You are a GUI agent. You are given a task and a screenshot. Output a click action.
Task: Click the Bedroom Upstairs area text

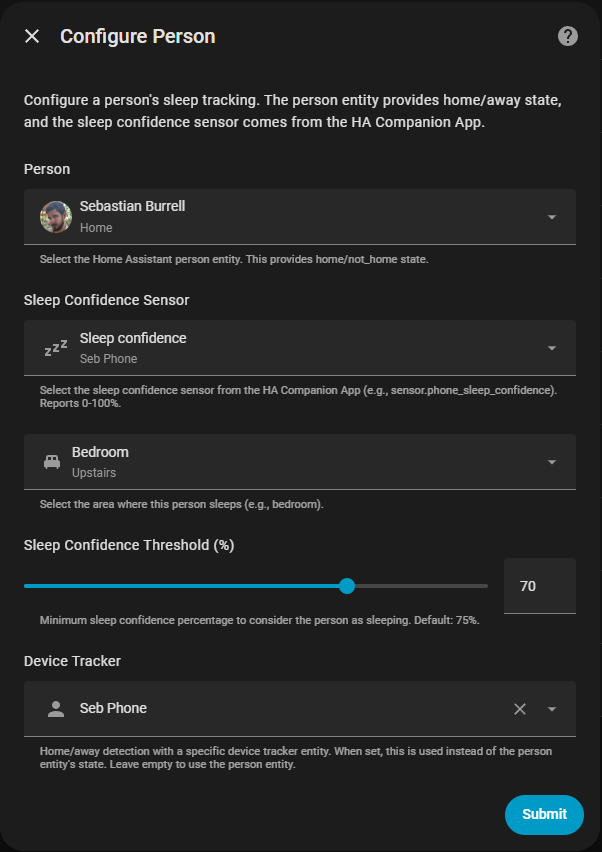pyautogui.click(x=100, y=461)
